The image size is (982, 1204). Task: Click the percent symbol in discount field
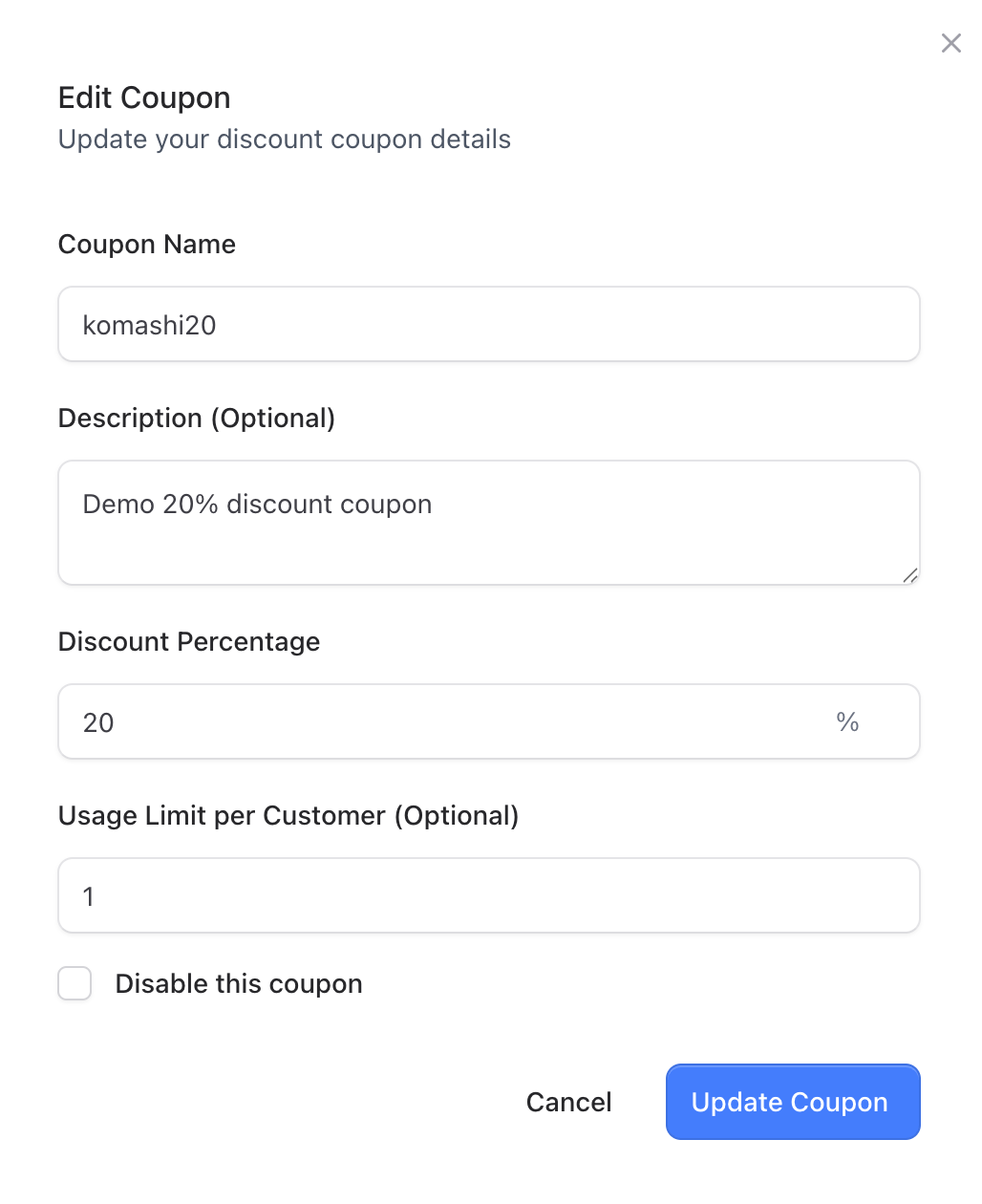tap(846, 722)
